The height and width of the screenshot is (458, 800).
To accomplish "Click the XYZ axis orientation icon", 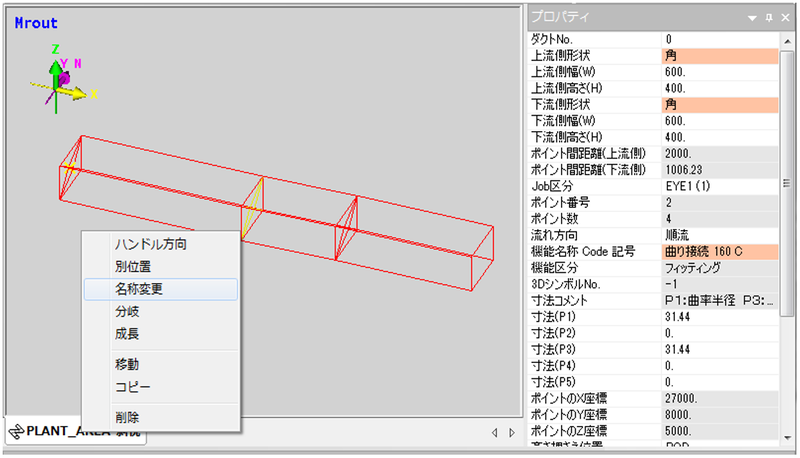I will tap(62, 76).
